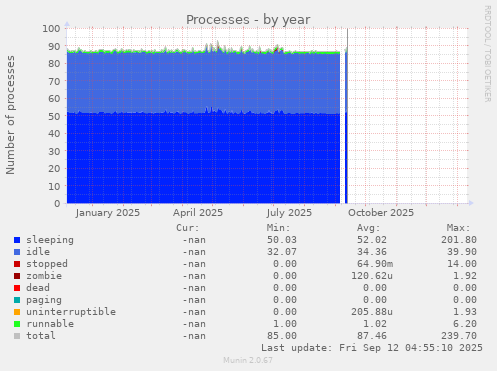Click the narrow spike bar in September
This screenshot has height=371, width=497.
tap(346, 127)
